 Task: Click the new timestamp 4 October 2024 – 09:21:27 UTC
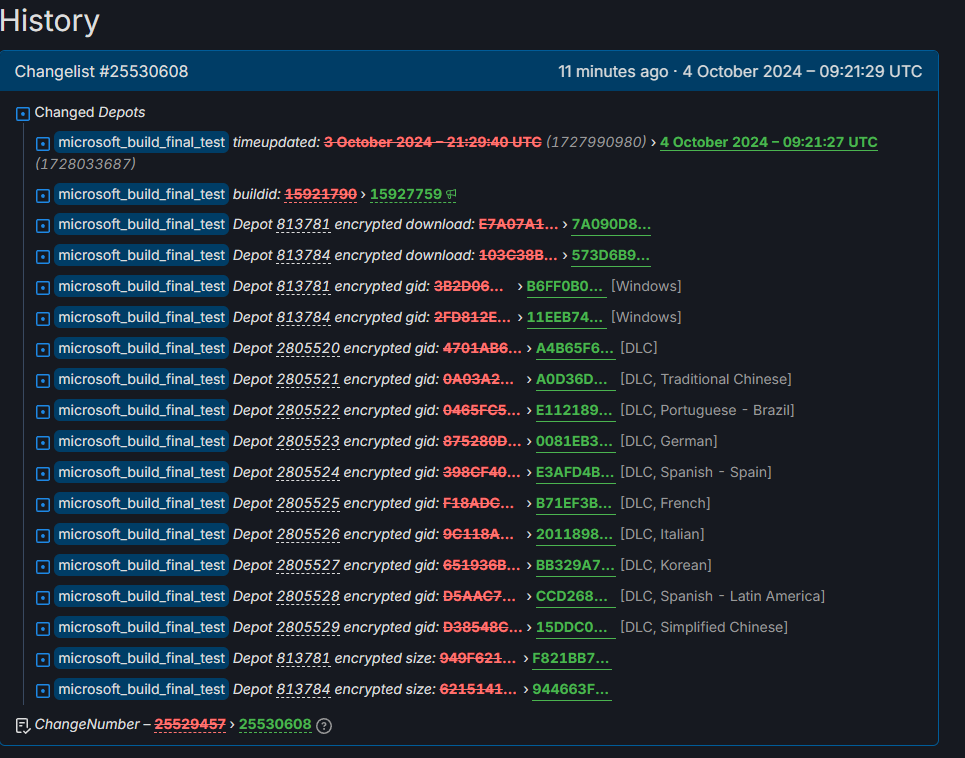768,142
